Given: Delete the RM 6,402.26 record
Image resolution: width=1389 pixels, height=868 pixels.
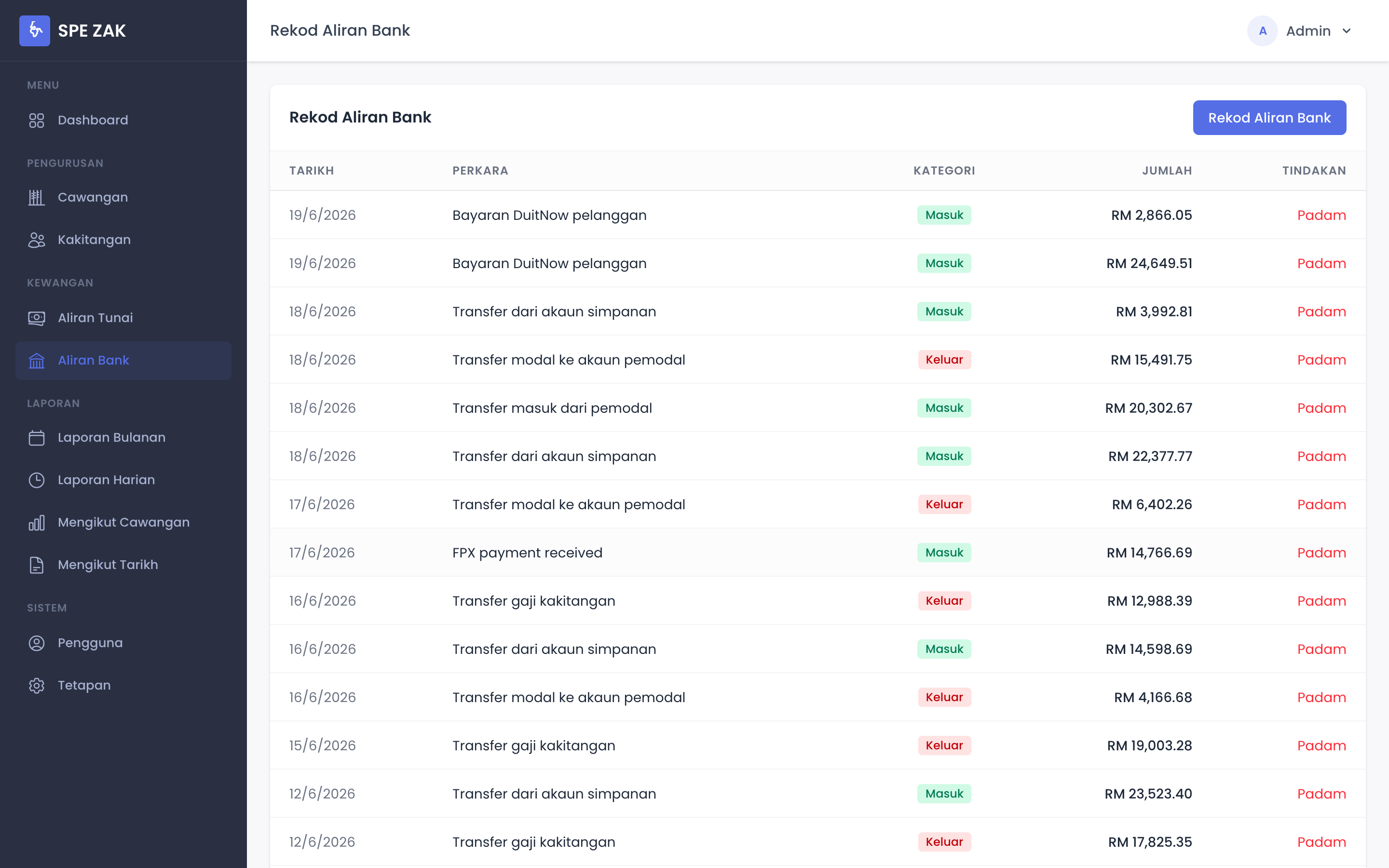Looking at the screenshot, I should pos(1321,504).
